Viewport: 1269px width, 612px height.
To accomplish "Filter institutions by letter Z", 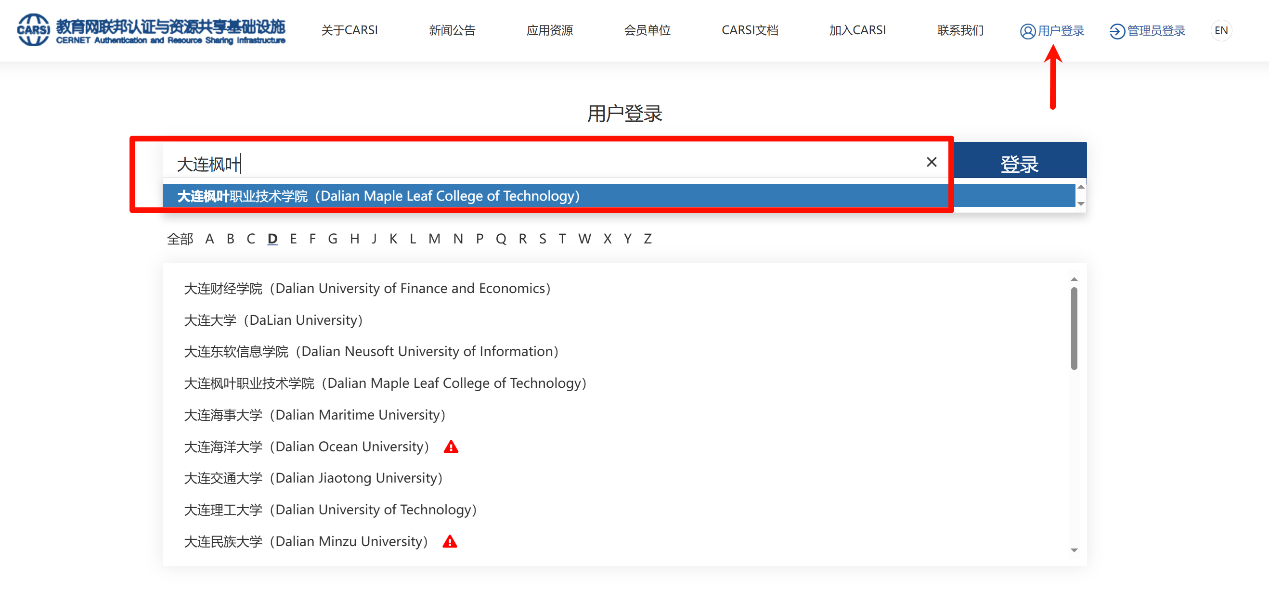I will [647, 239].
